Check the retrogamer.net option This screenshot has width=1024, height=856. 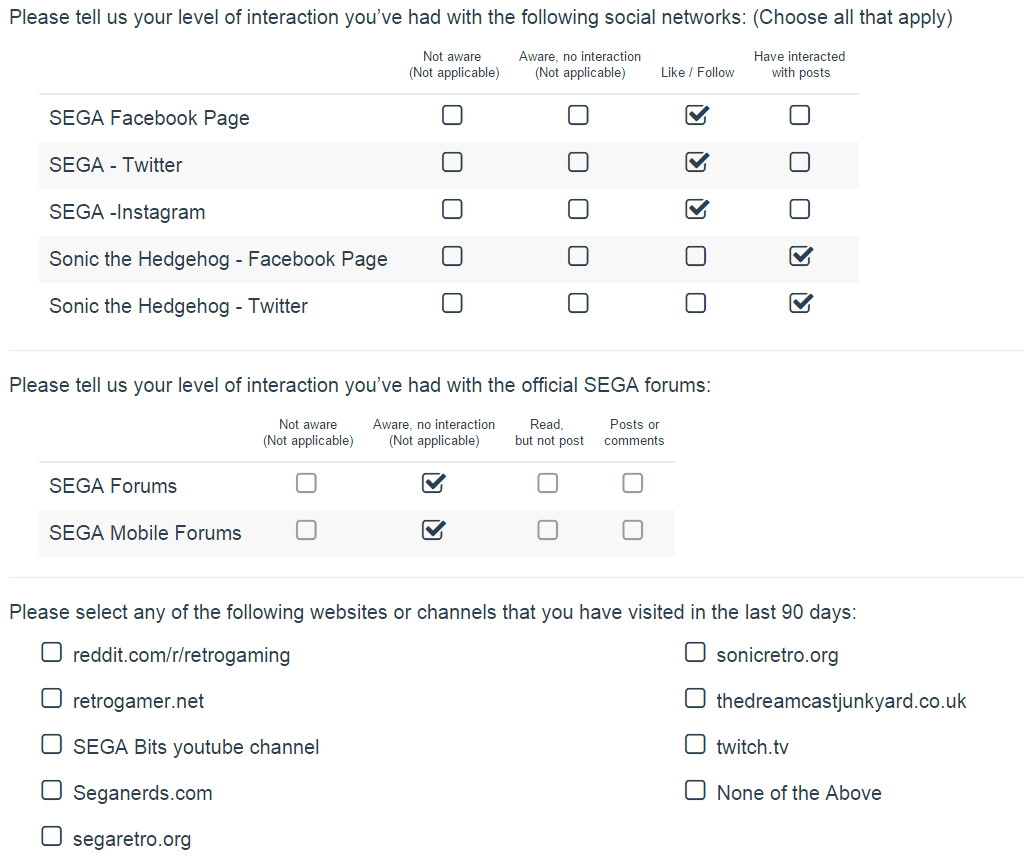(51, 699)
